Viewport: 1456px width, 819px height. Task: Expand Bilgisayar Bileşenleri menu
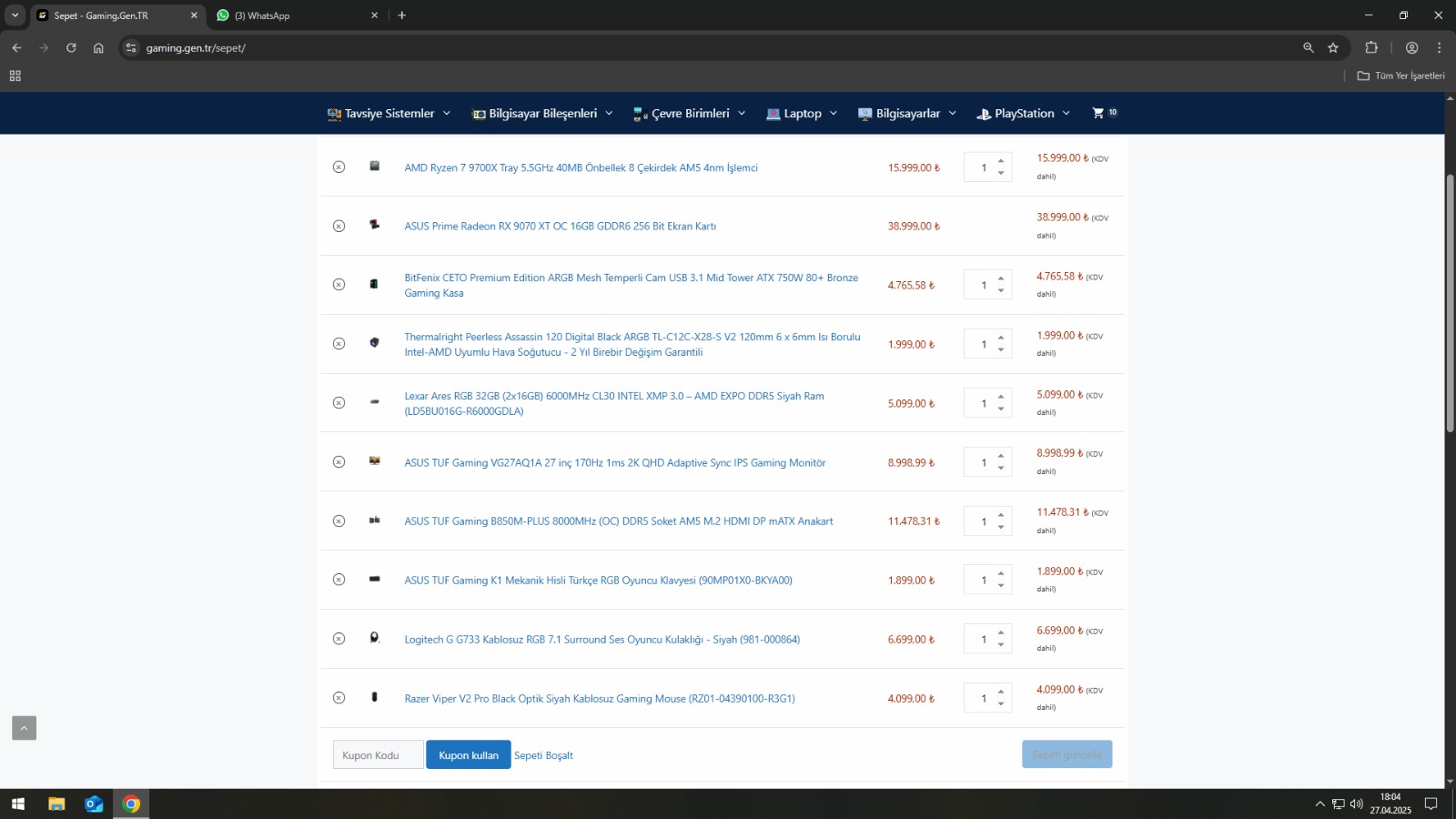[543, 114]
